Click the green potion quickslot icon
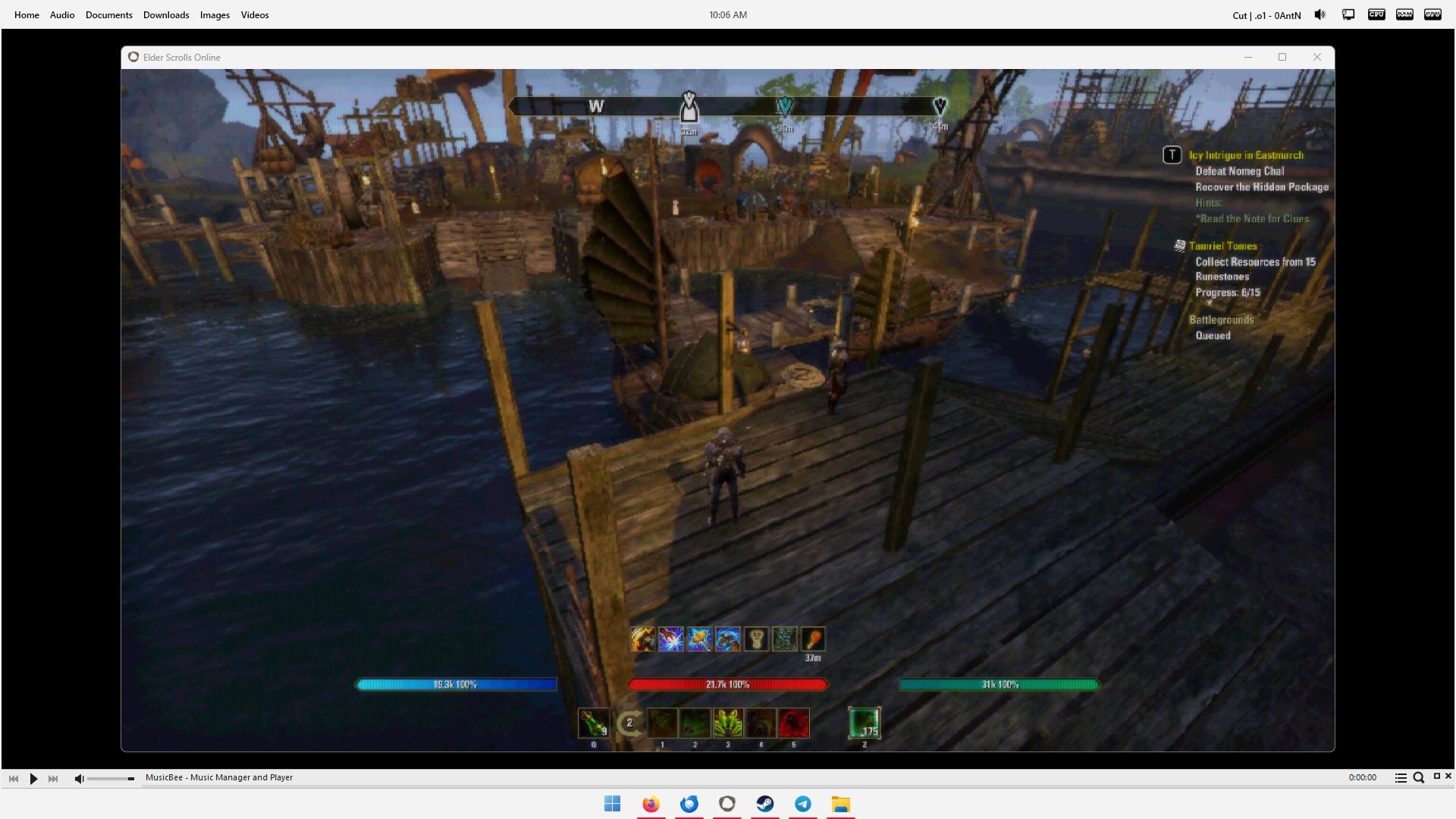This screenshot has height=819, width=1456. pyautogui.click(x=593, y=723)
